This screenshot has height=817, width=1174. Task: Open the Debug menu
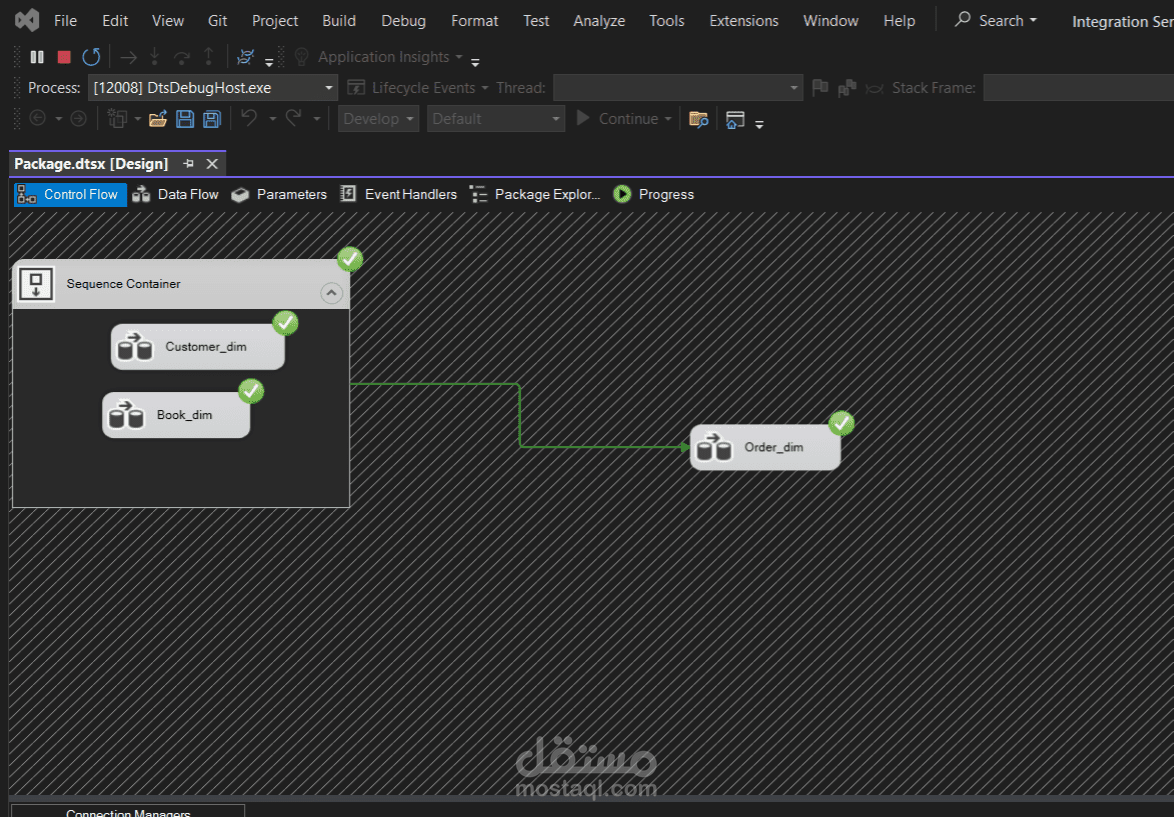pyautogui.click(x=404, y=21)
